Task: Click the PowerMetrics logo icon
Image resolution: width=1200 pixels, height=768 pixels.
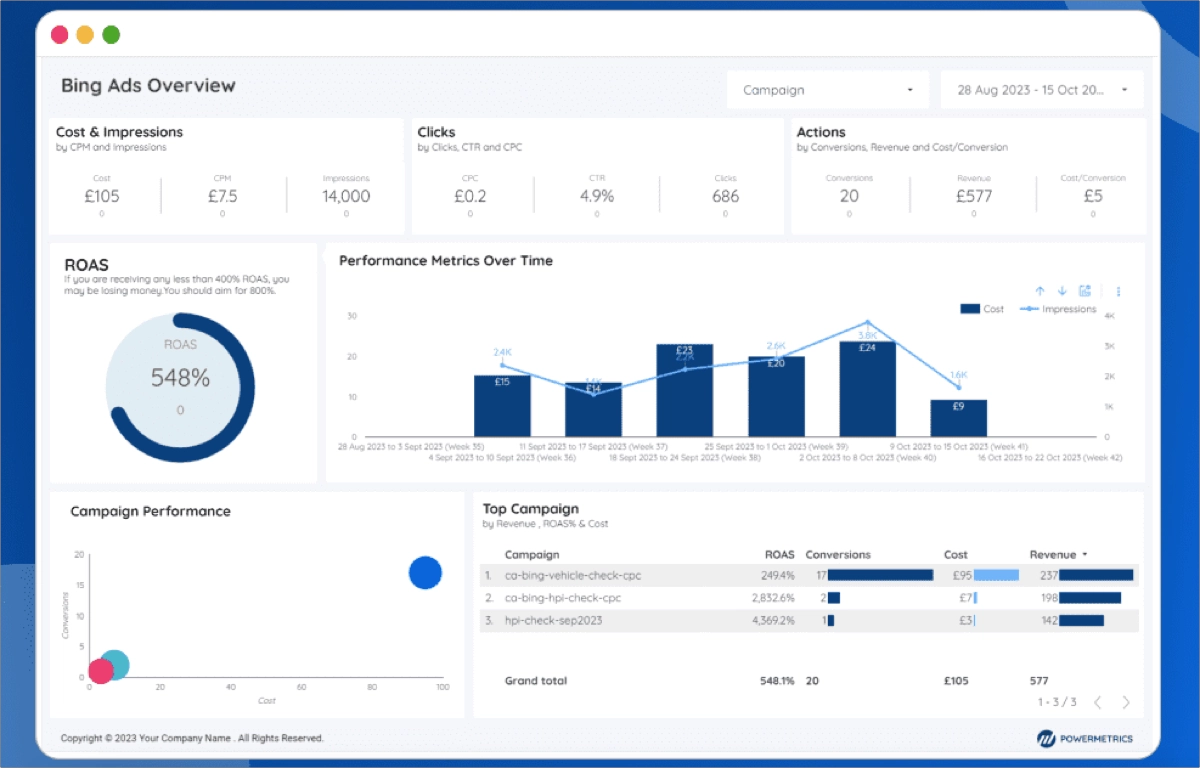Action: [x=1046, y=737]
